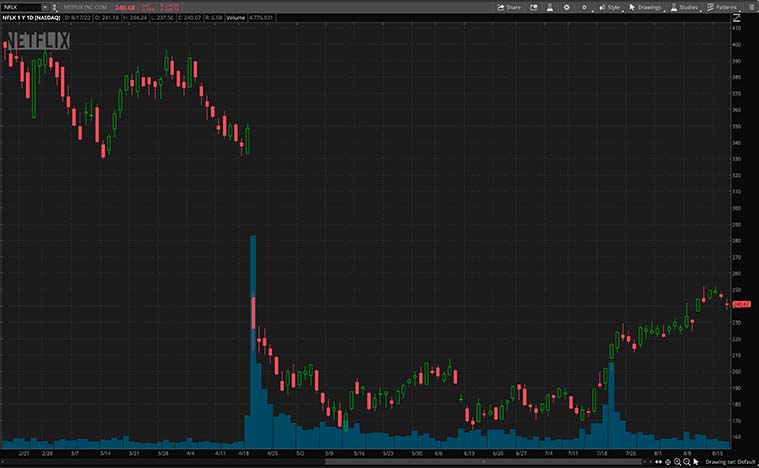This screenshot has width=759, height=468.
Task: Click the horizontal chart scrollbar at the bottom
Action: 483,462
